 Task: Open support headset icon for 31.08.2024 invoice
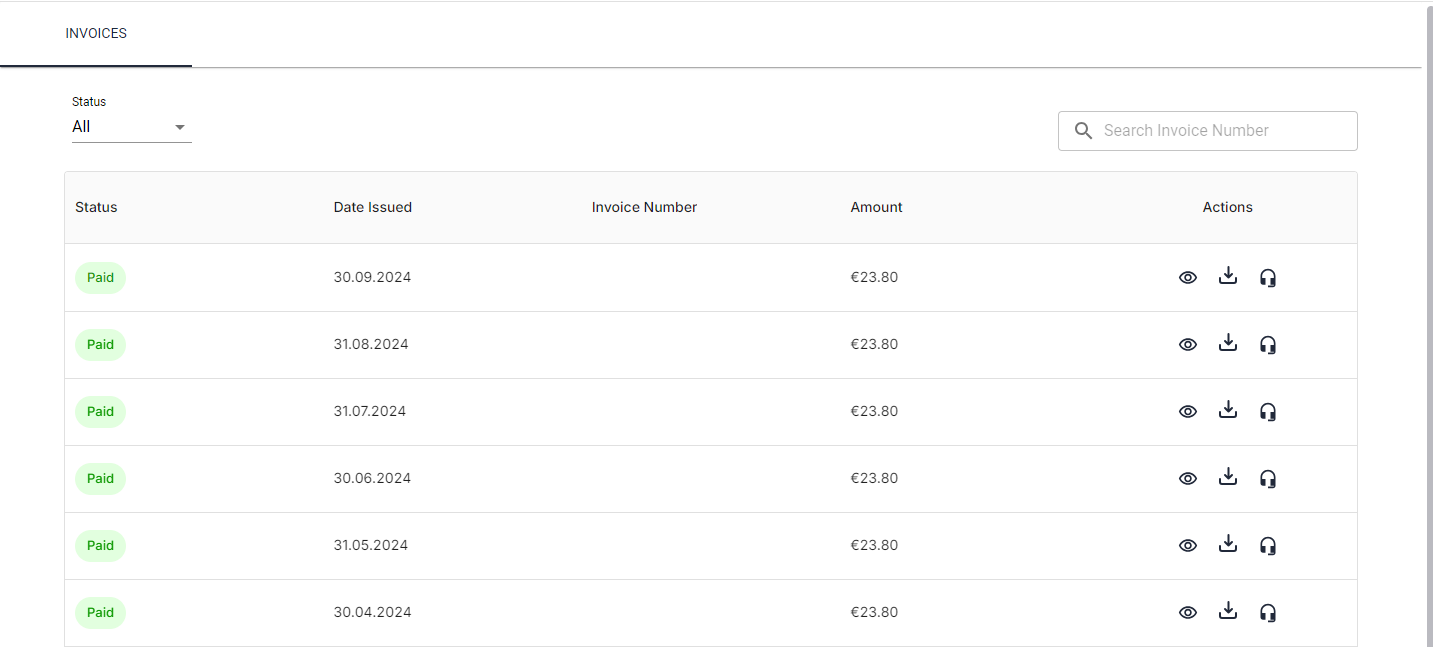1268,345
